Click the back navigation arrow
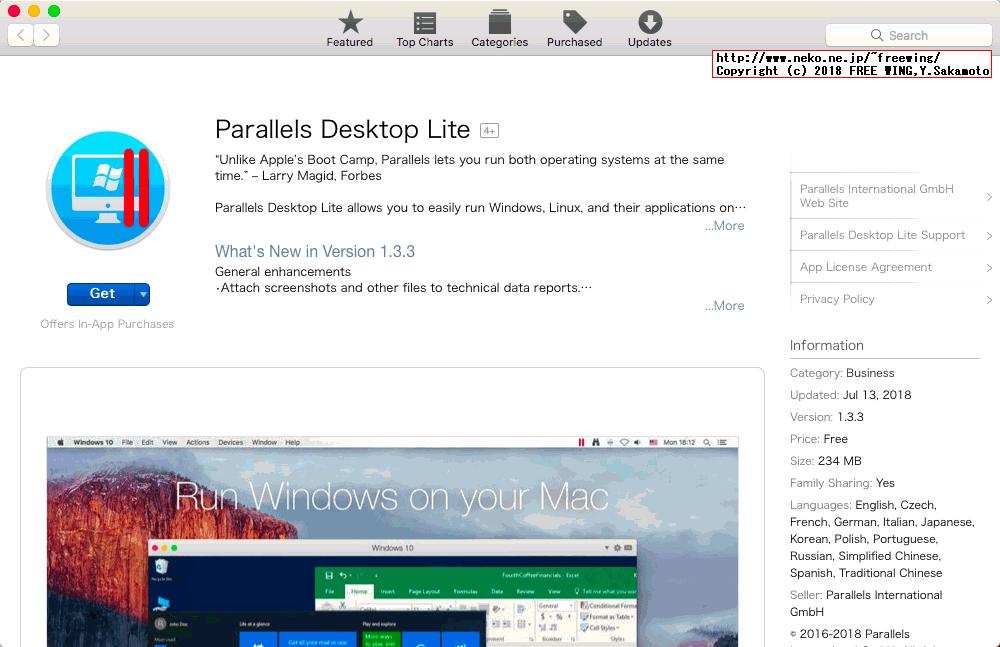 [19, 34]
